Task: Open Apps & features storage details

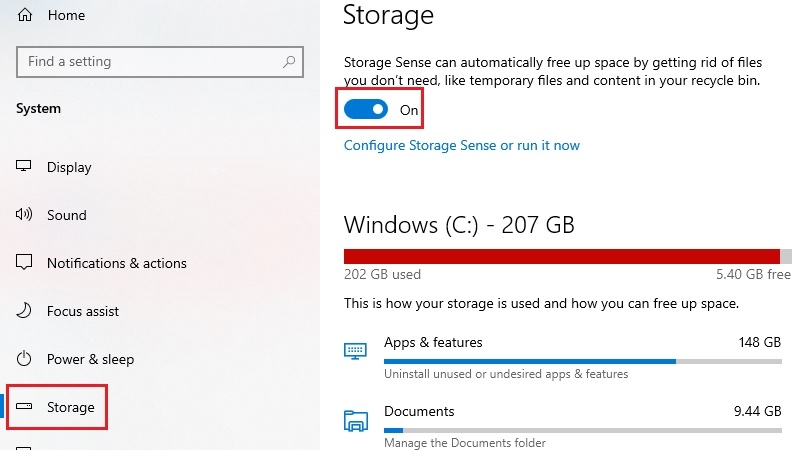Action: (x=562, y=358)
